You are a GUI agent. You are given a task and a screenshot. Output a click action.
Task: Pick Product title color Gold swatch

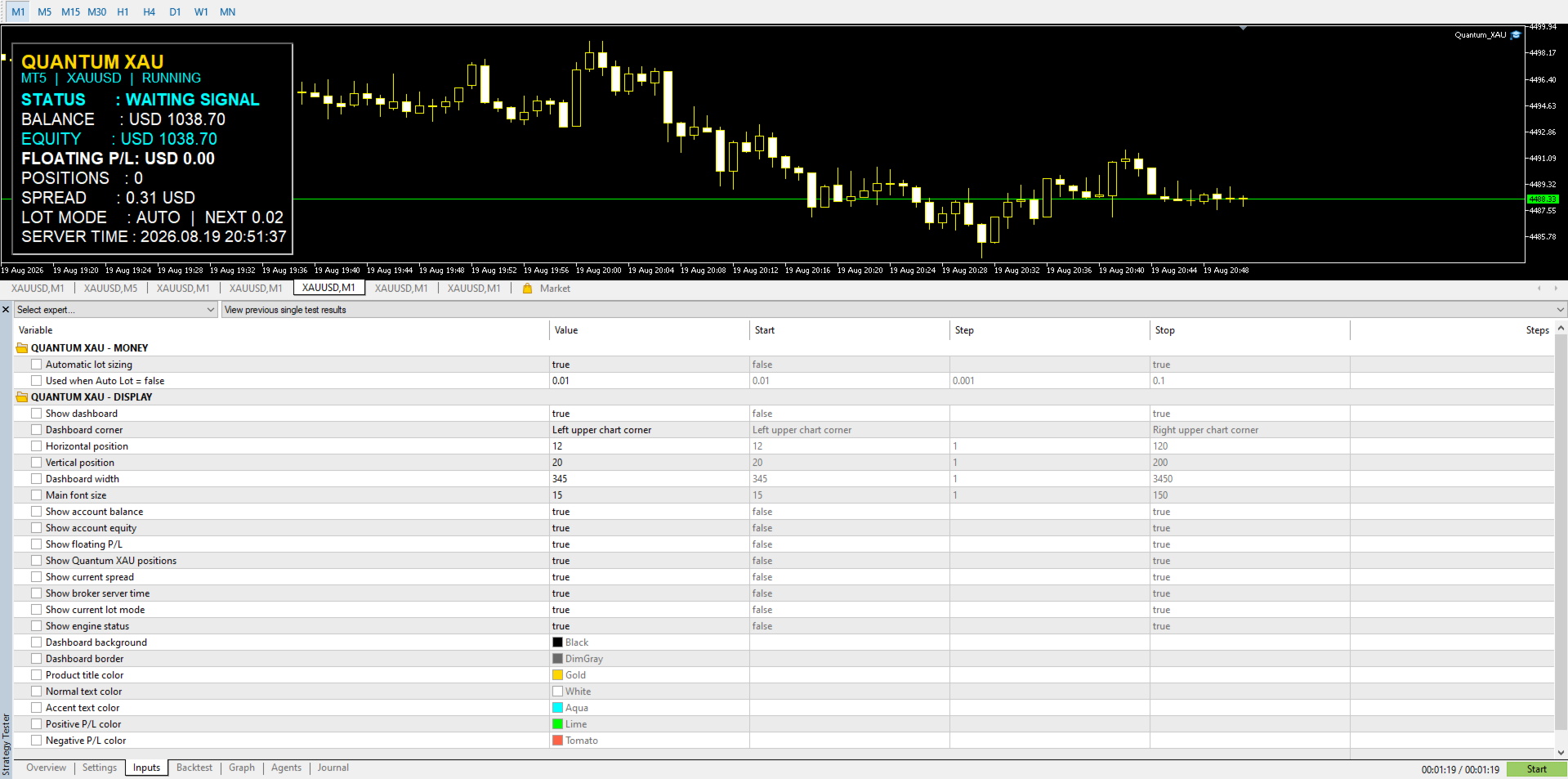[x=557, y=675]
